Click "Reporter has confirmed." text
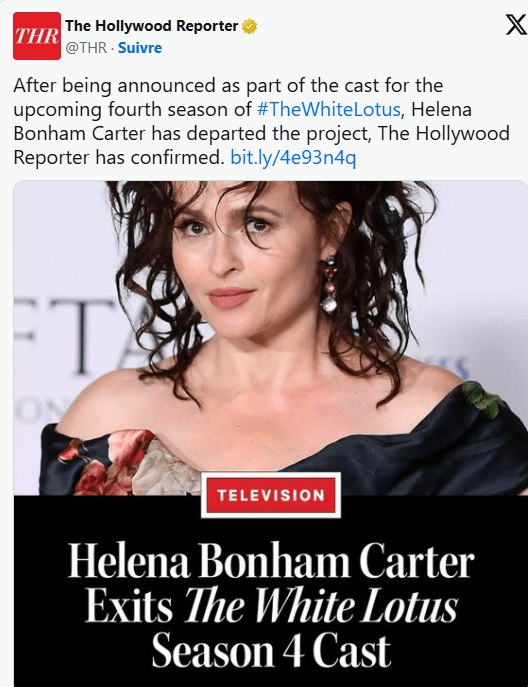 [119, 157]
